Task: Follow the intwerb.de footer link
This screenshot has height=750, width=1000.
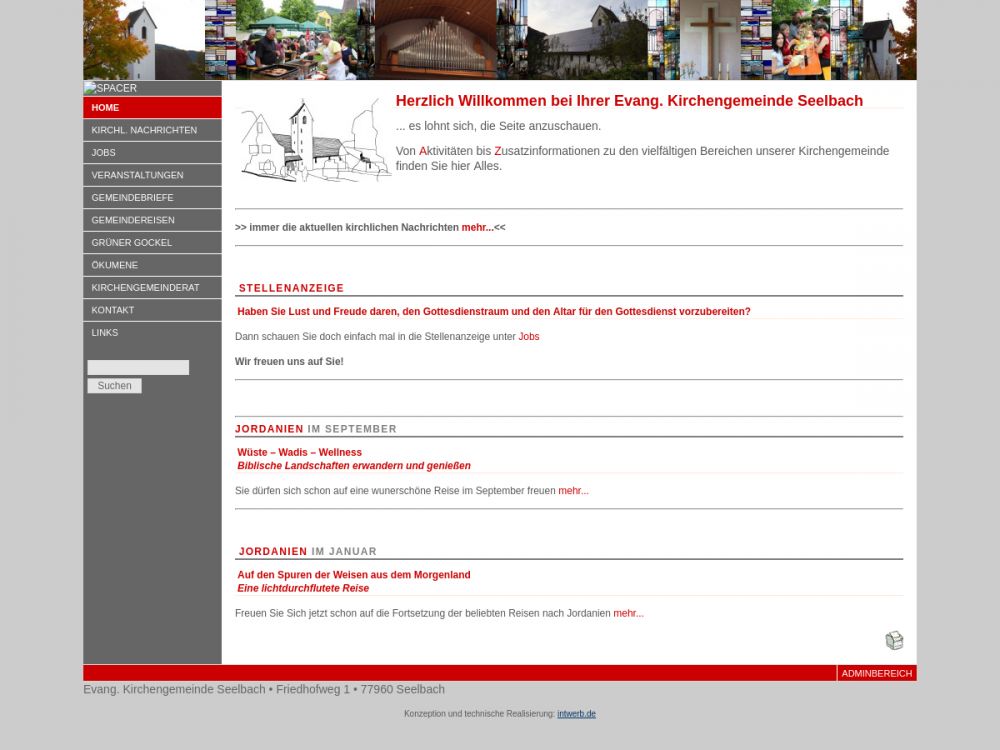Action: coord(576,714)
